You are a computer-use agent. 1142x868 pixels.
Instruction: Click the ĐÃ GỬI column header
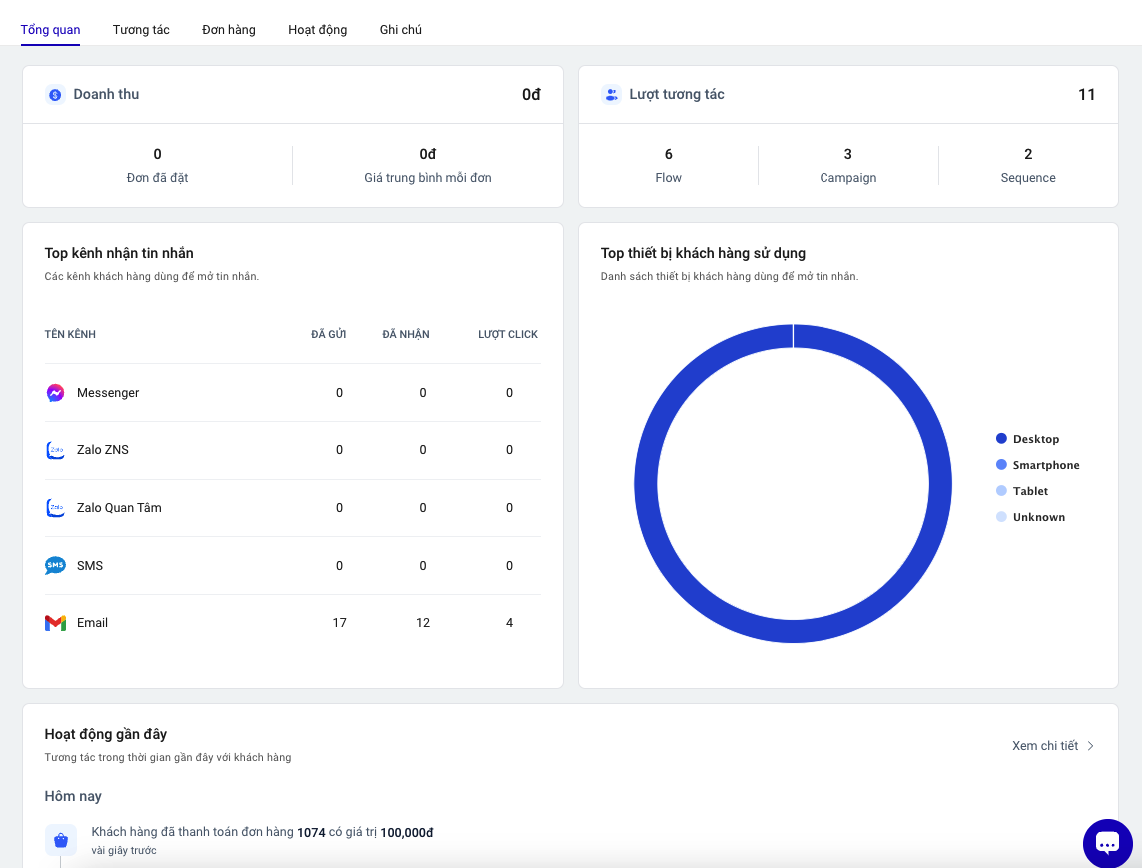(328, 334)
